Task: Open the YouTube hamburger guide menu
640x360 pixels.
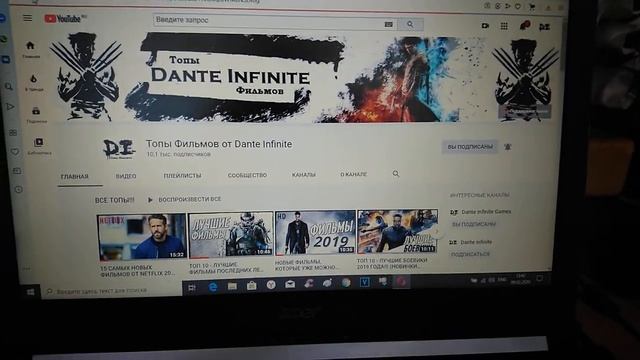Action: pos(27,18)
